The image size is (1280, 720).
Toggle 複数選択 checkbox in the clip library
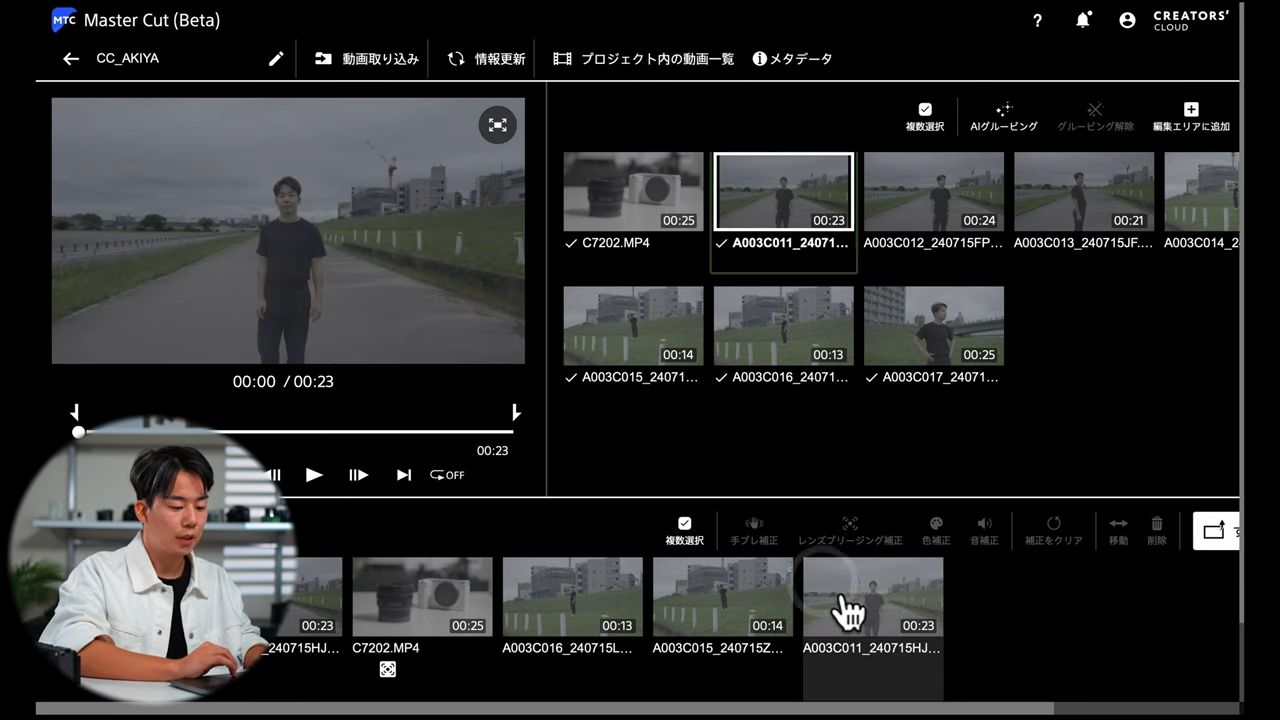tap(925, 110)
